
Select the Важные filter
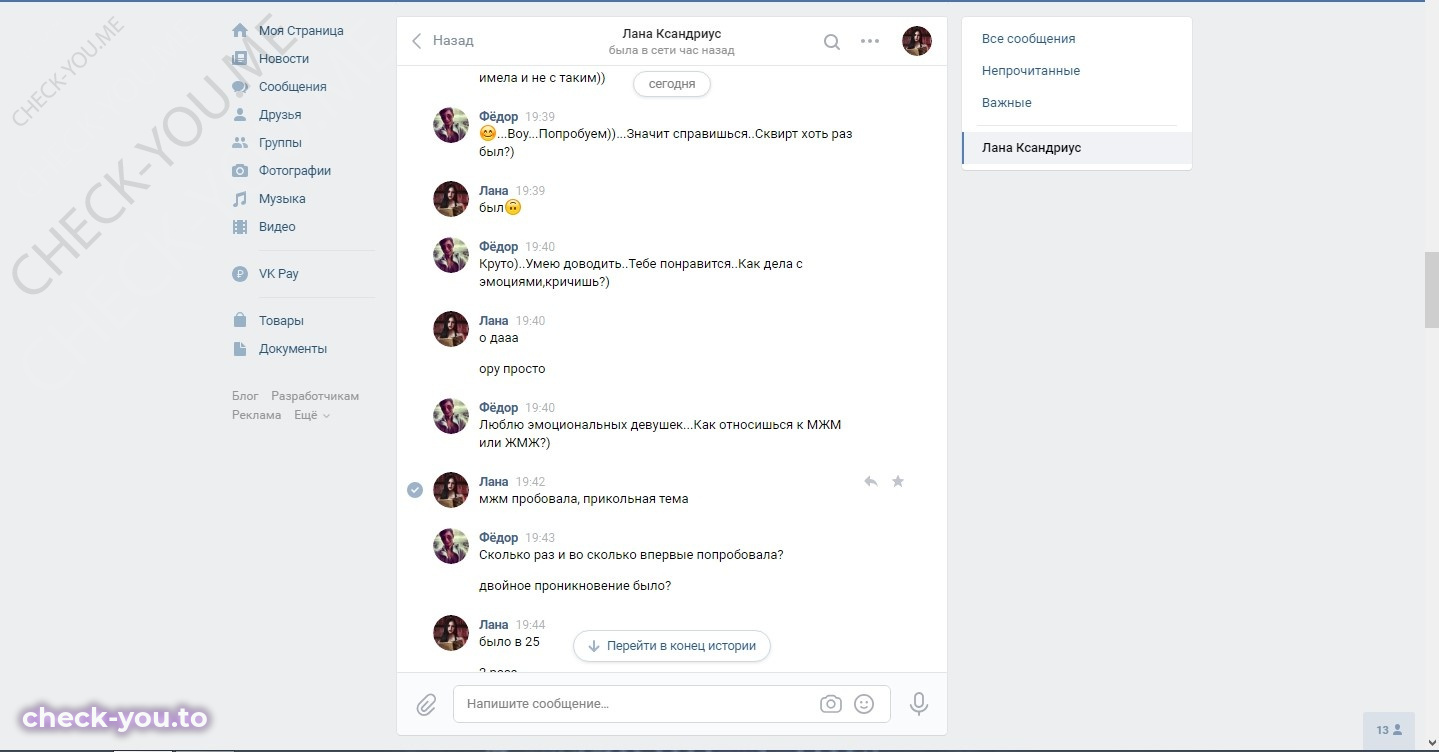1077,103
